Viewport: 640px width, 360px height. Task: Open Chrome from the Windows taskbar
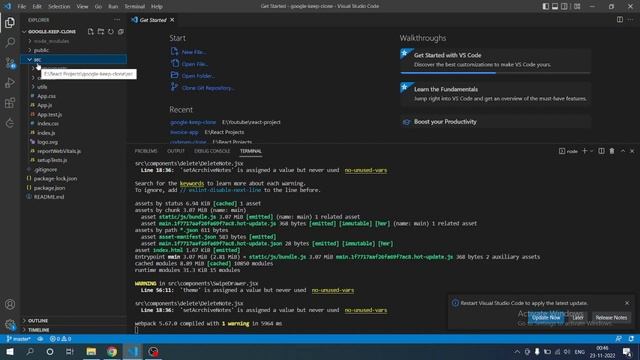pyautogui.click(x=112, y=351)
